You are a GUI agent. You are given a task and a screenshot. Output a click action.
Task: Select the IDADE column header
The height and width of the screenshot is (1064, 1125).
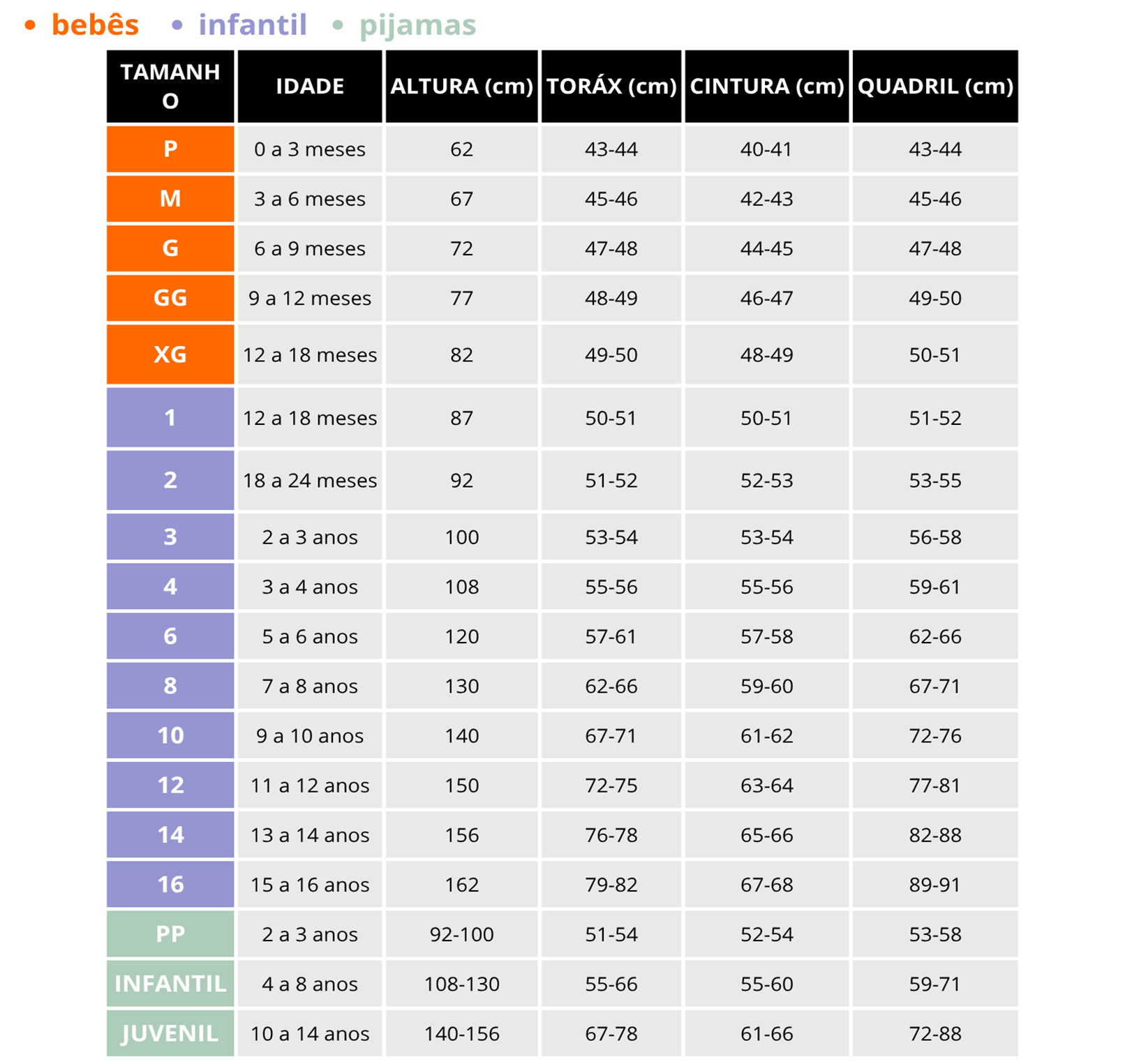click(x=310, y=87)
